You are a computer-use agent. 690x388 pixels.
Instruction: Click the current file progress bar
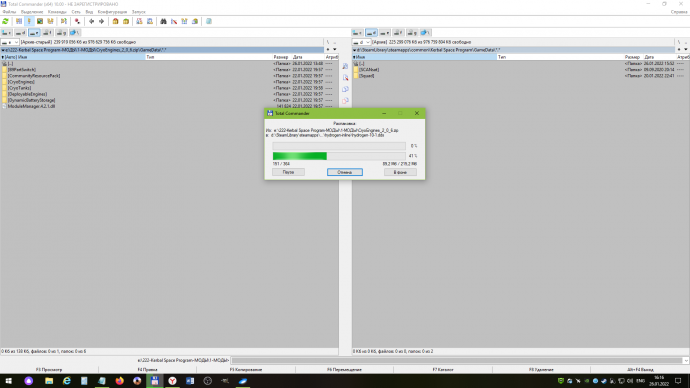pos(339,146)
